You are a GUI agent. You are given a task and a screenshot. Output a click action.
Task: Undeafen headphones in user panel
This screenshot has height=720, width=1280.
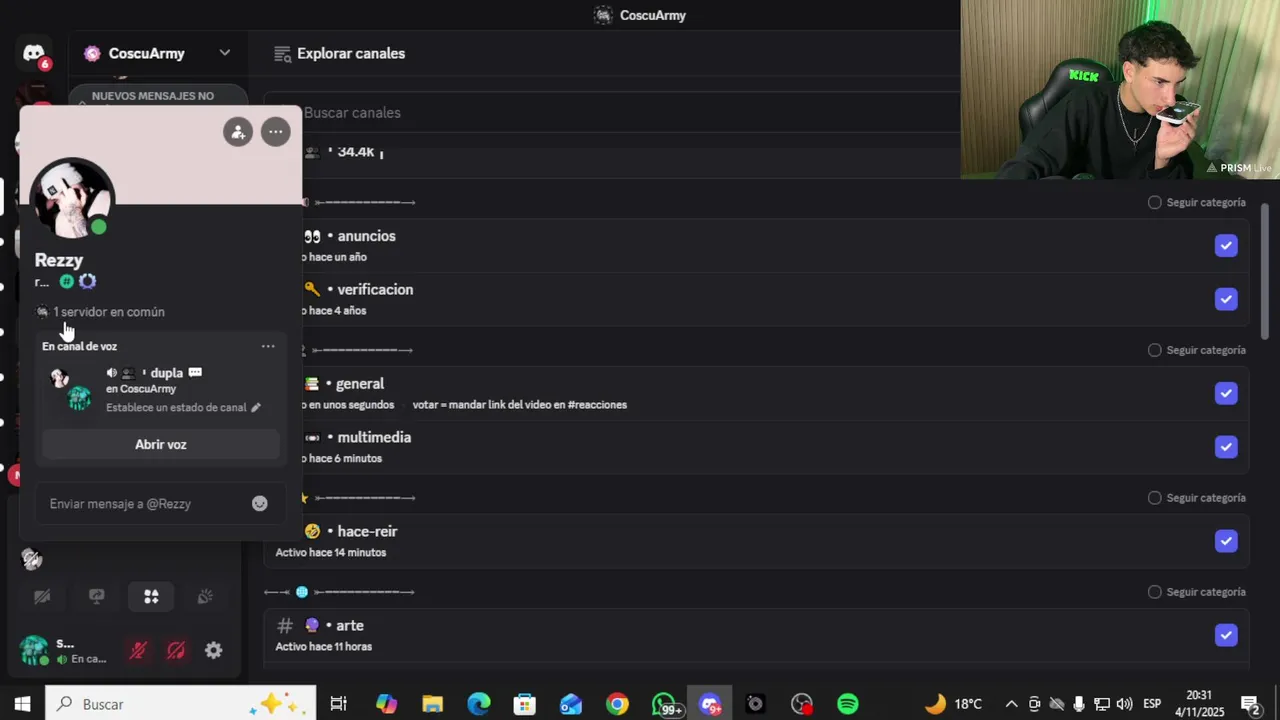coord(176,650)
